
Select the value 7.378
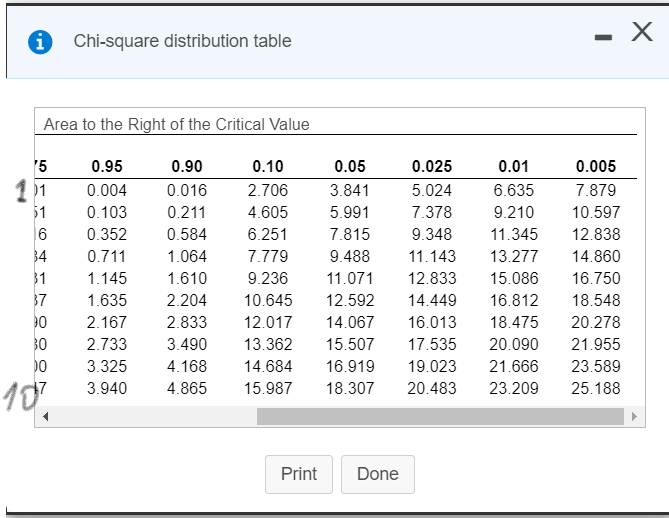click(432, 212)
